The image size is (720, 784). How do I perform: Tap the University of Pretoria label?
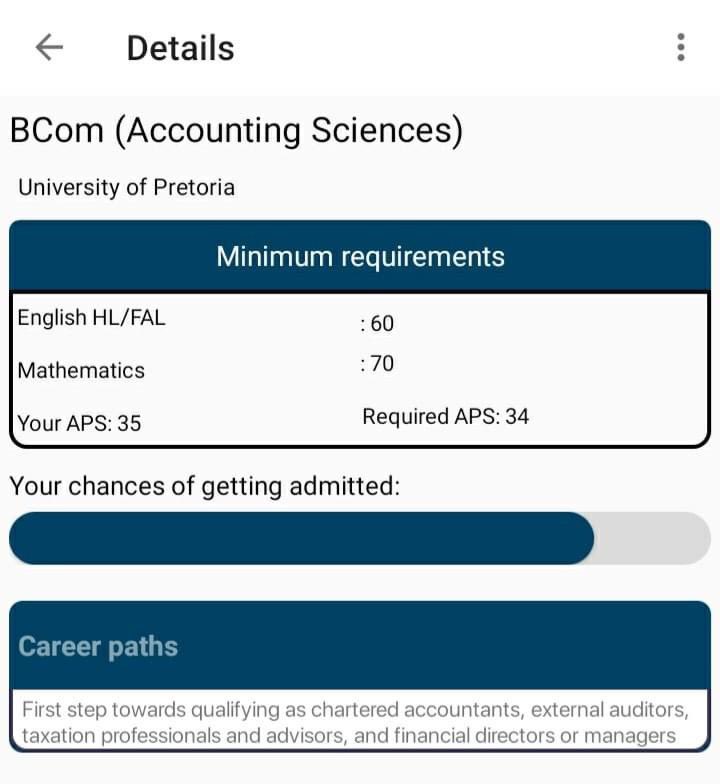click(x=126, y=188)
